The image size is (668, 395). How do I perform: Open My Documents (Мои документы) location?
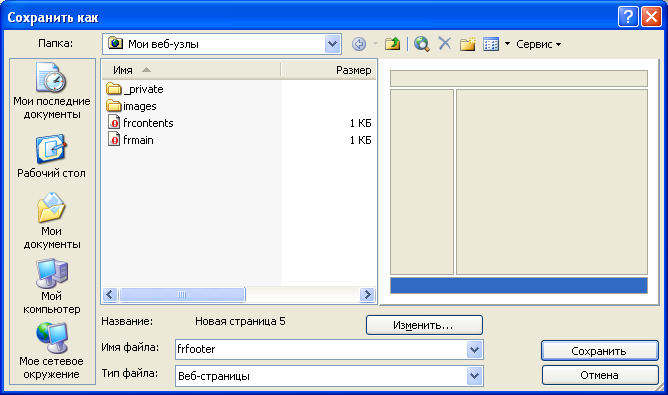coord(52,221)
